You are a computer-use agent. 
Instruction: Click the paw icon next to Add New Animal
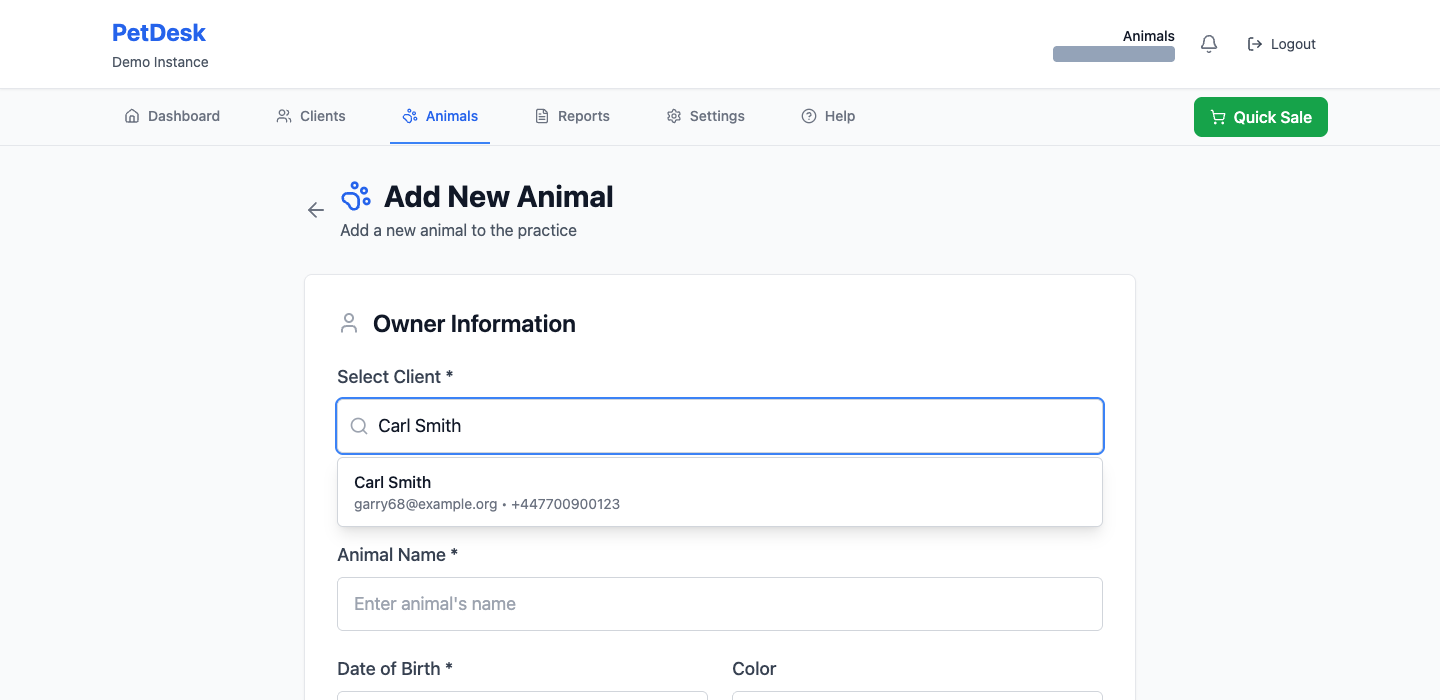point(356,196)
